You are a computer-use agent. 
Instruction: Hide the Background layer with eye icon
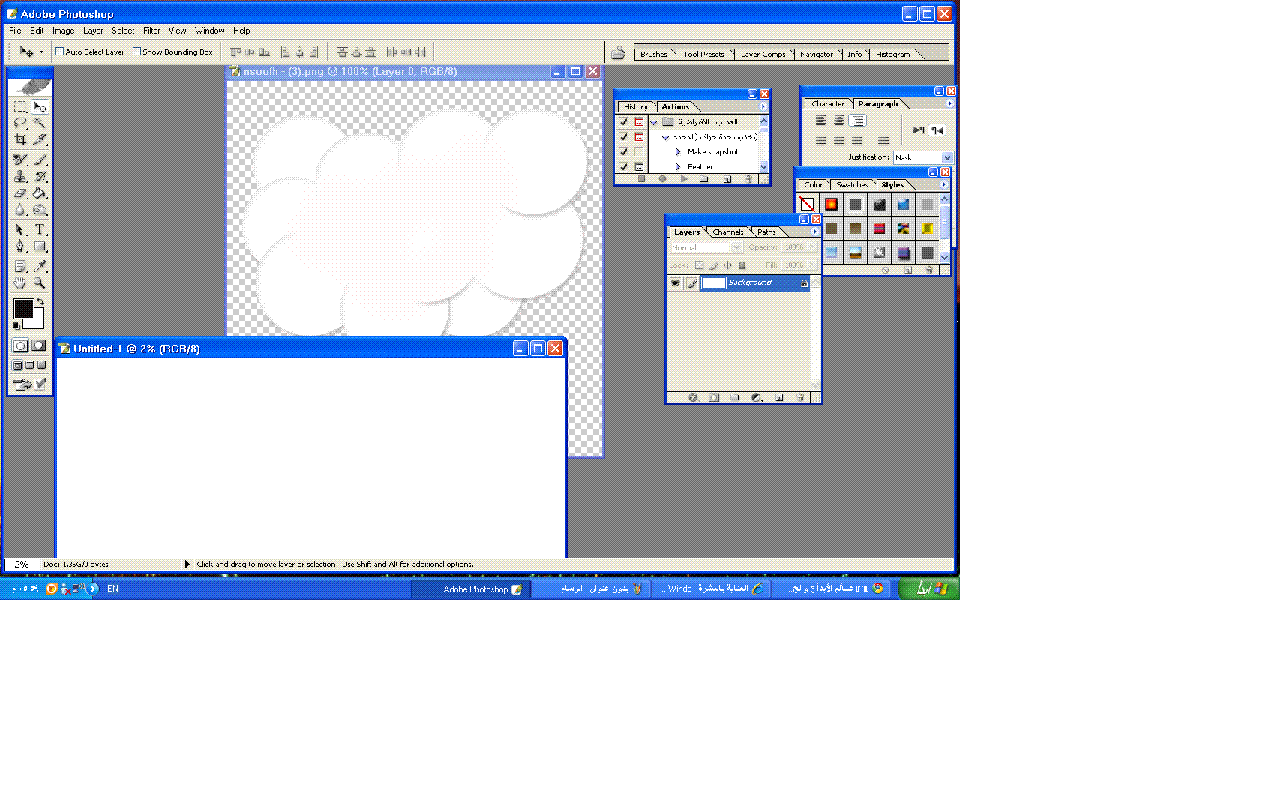coord(675,283)
